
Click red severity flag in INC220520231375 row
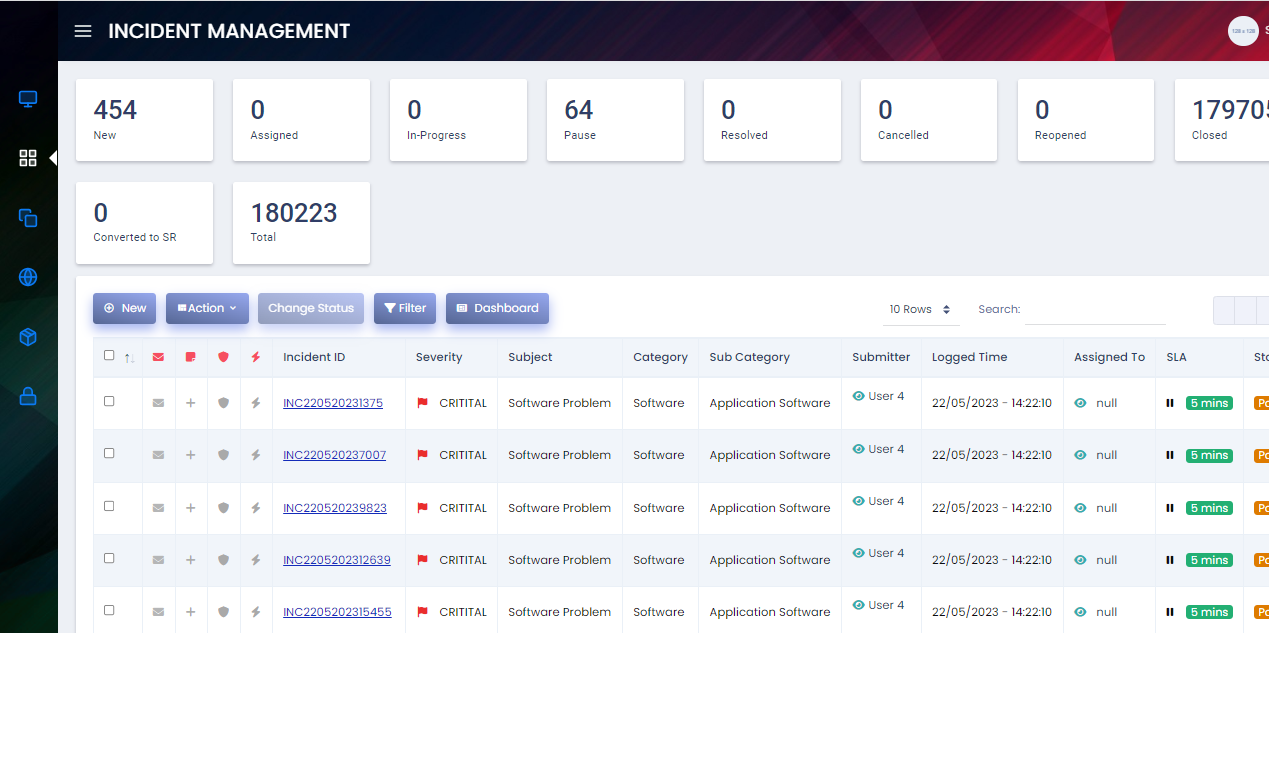[422, 403]
